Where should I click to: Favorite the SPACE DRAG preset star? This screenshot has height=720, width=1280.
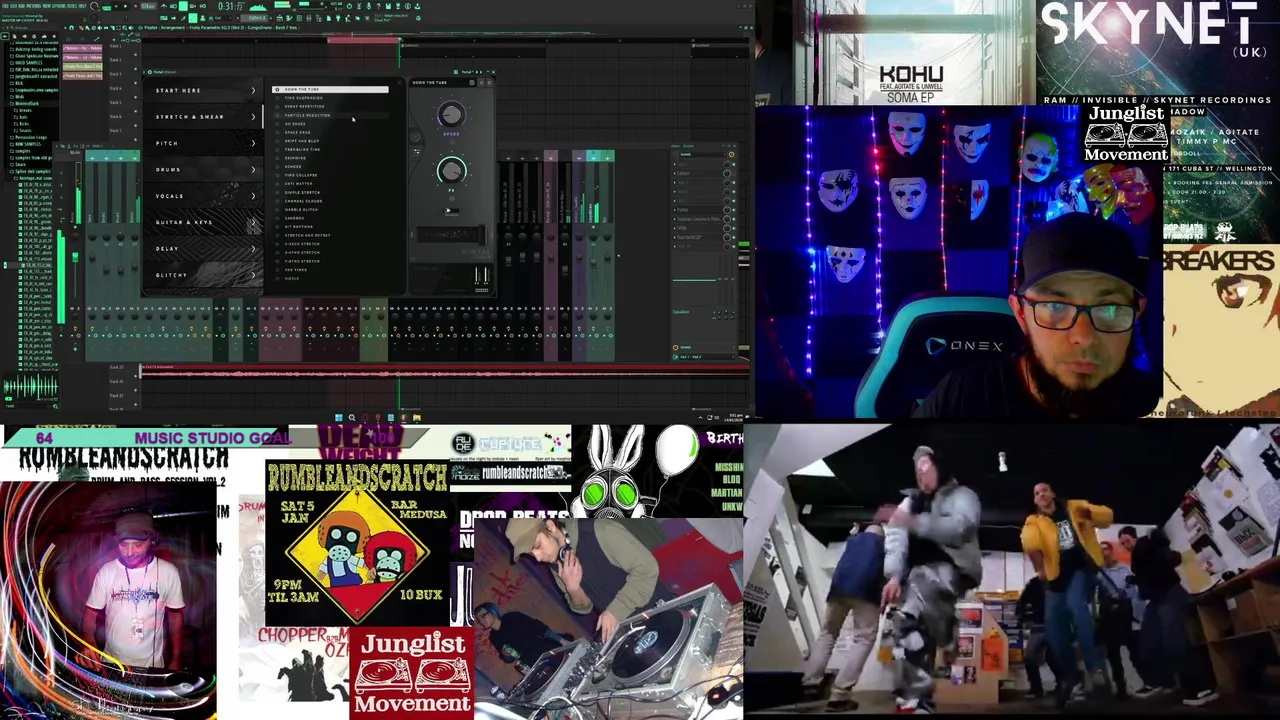tap(277, 132)
